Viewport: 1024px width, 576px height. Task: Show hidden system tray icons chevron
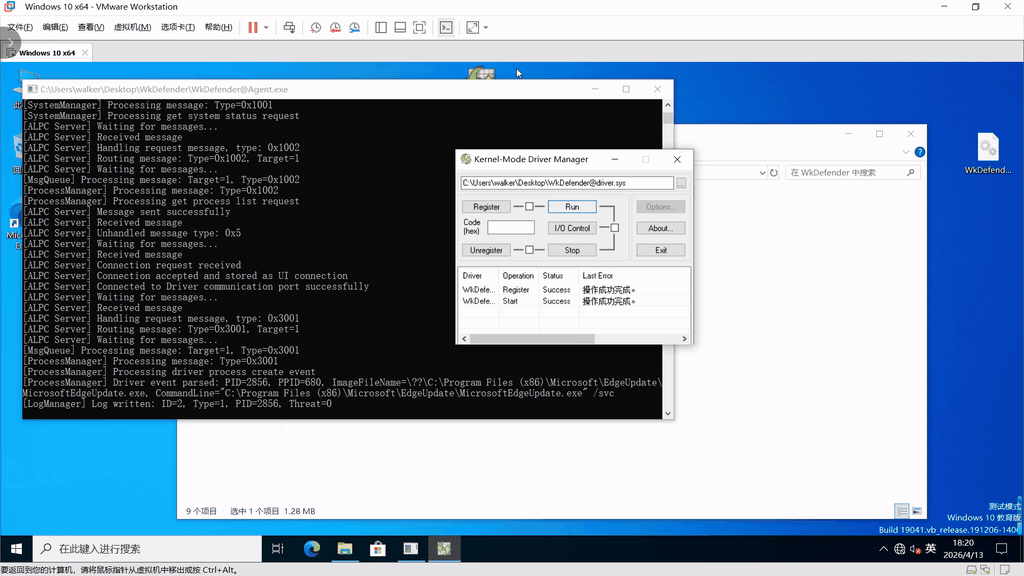[883, 549]
